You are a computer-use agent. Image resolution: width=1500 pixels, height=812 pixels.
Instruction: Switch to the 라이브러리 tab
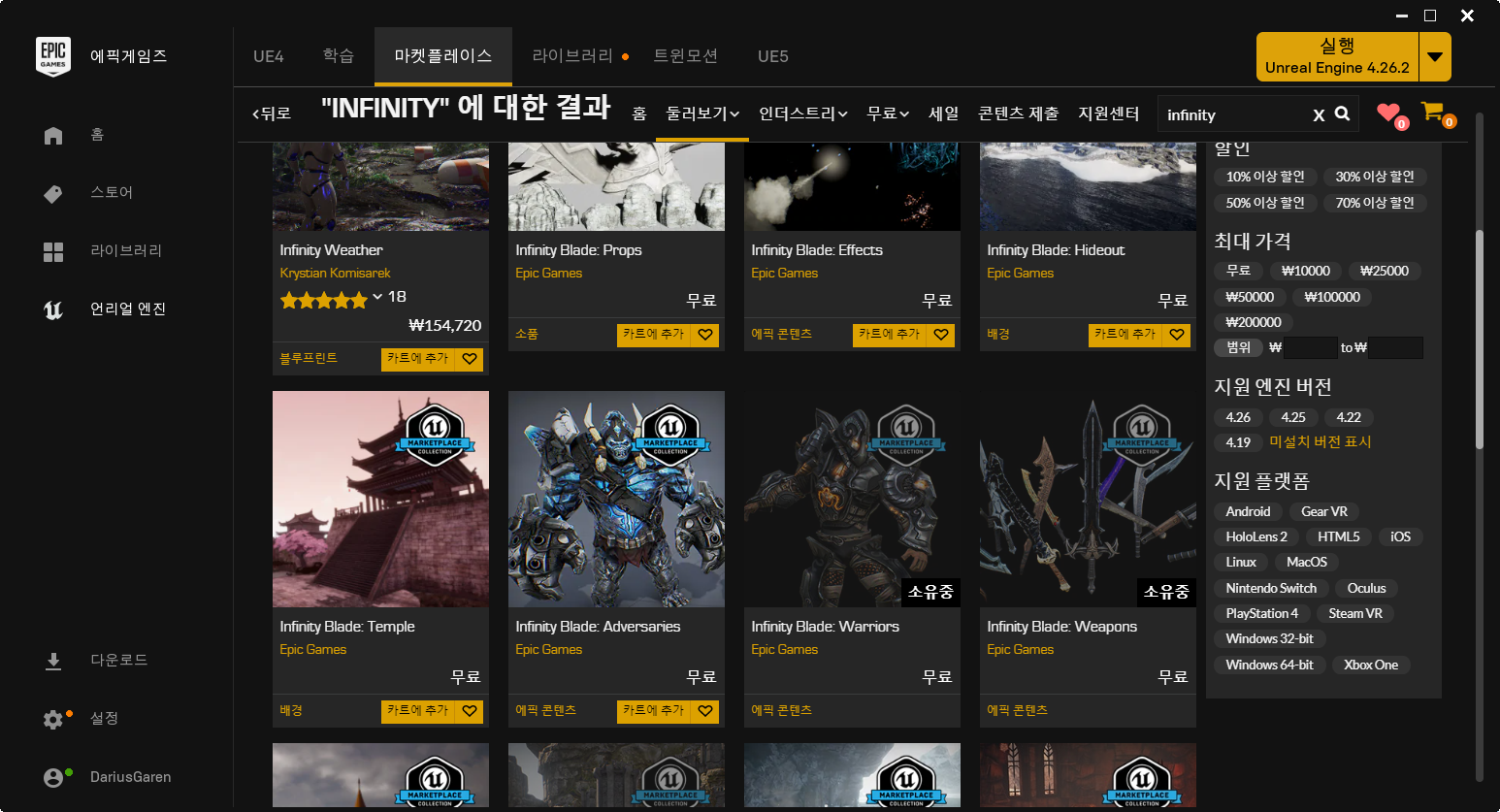pos(572,56)
